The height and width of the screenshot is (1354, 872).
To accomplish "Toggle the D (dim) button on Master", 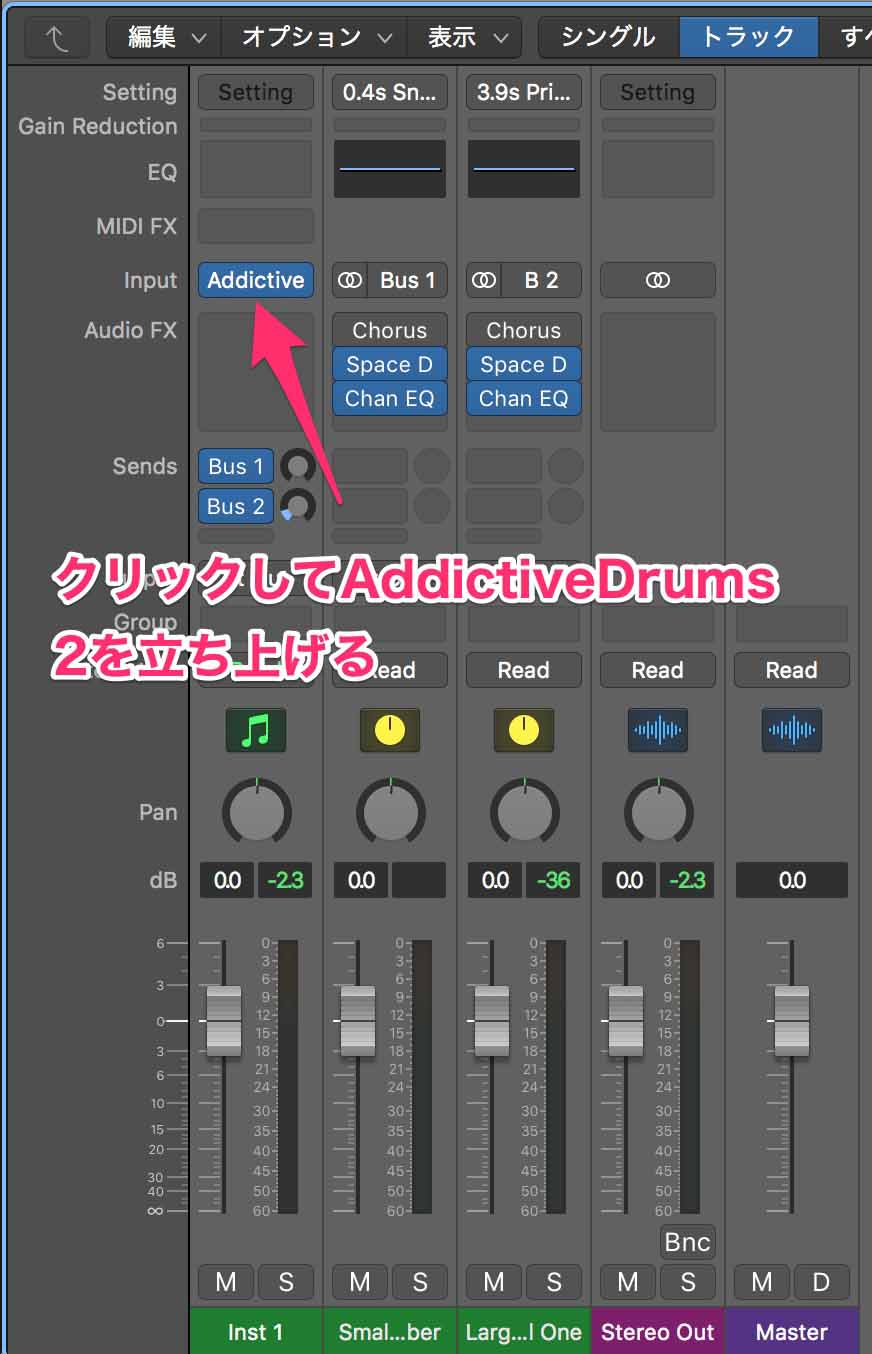I will tap(822, 1282).
